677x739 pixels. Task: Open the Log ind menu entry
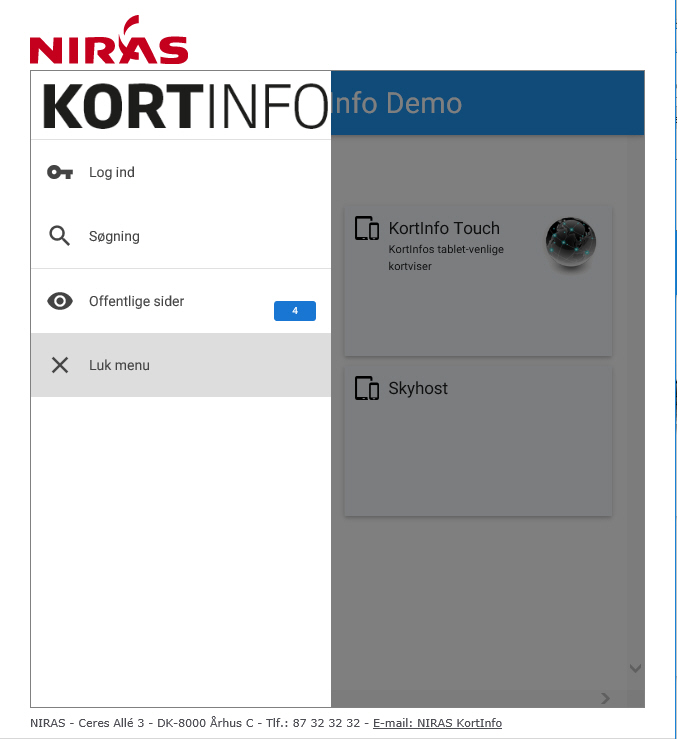click(x=181, y=172)
